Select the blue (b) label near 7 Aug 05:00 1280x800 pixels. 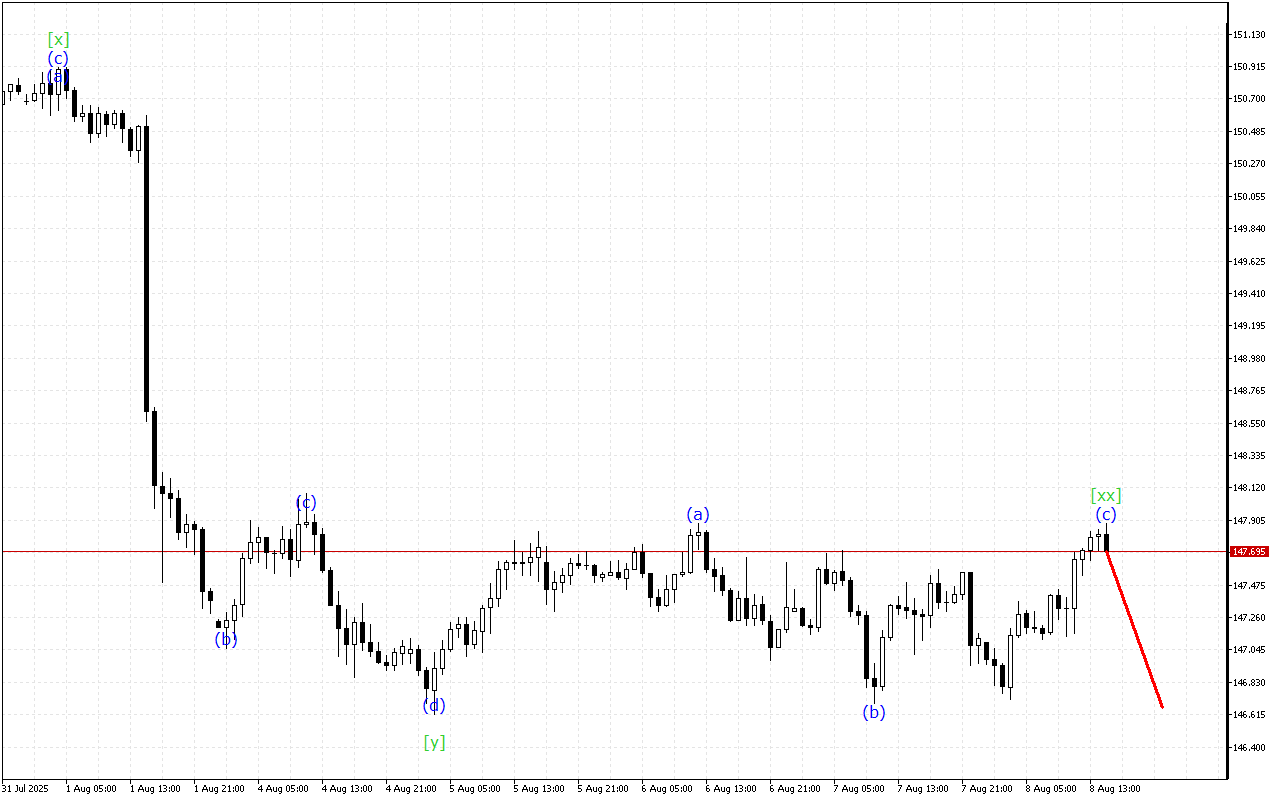[874, 712]
